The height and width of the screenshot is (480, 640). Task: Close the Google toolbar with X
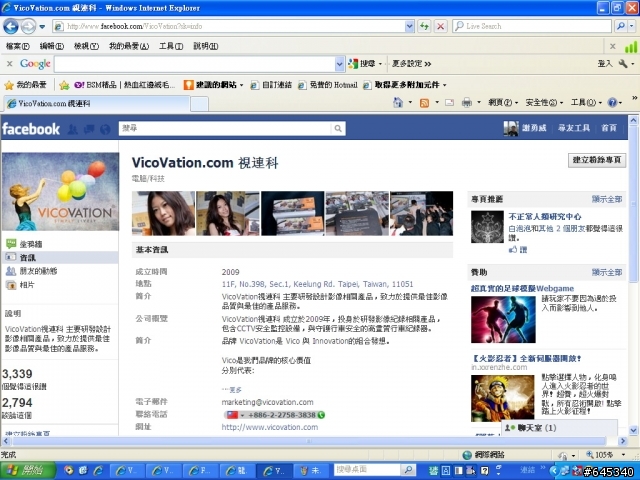coord(9,63)
